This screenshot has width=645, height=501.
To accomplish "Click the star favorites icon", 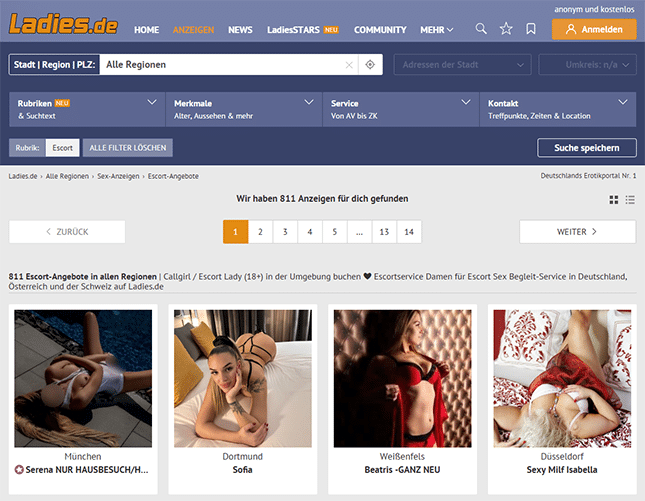I will coord(506,29).
